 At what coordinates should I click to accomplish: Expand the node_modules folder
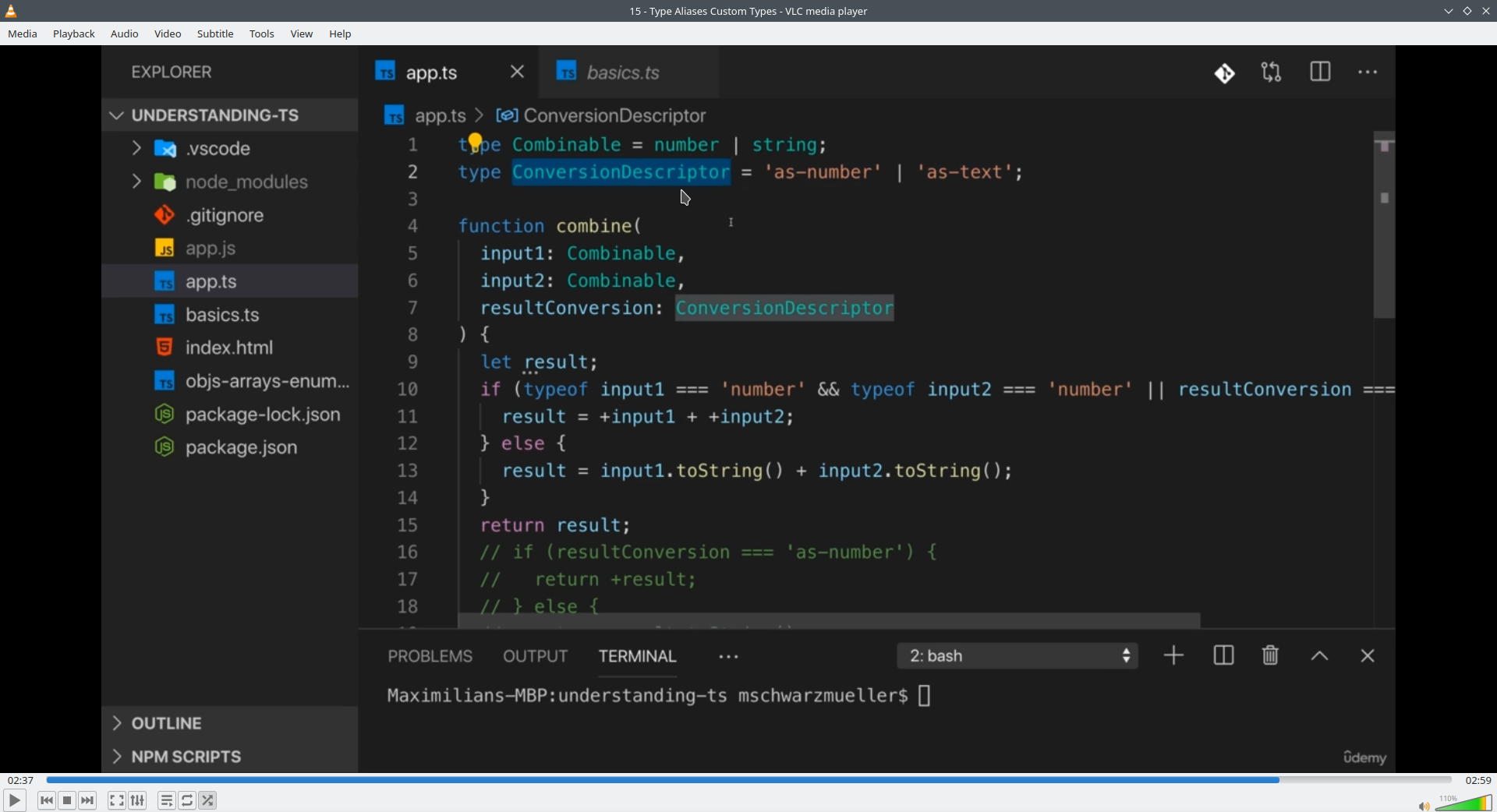230,182
